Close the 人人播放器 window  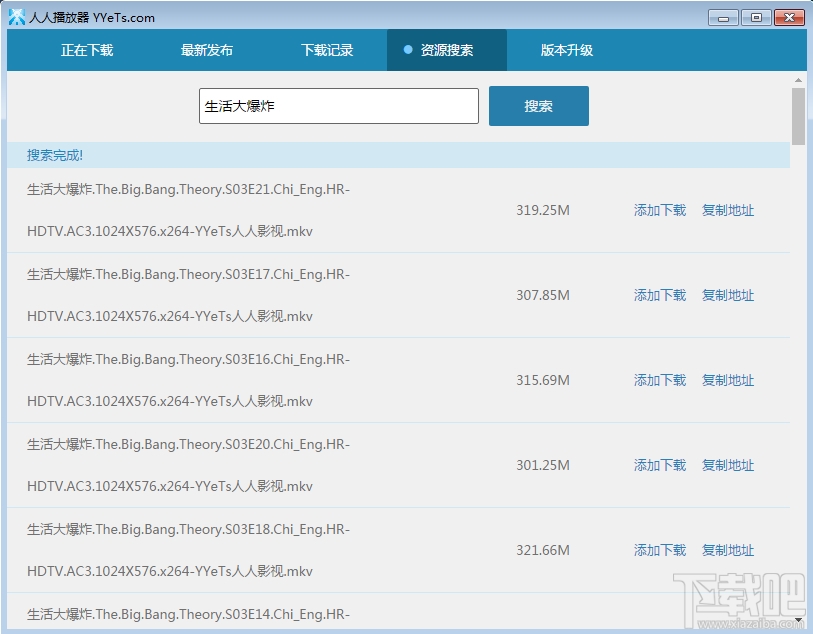click(789, 18)
